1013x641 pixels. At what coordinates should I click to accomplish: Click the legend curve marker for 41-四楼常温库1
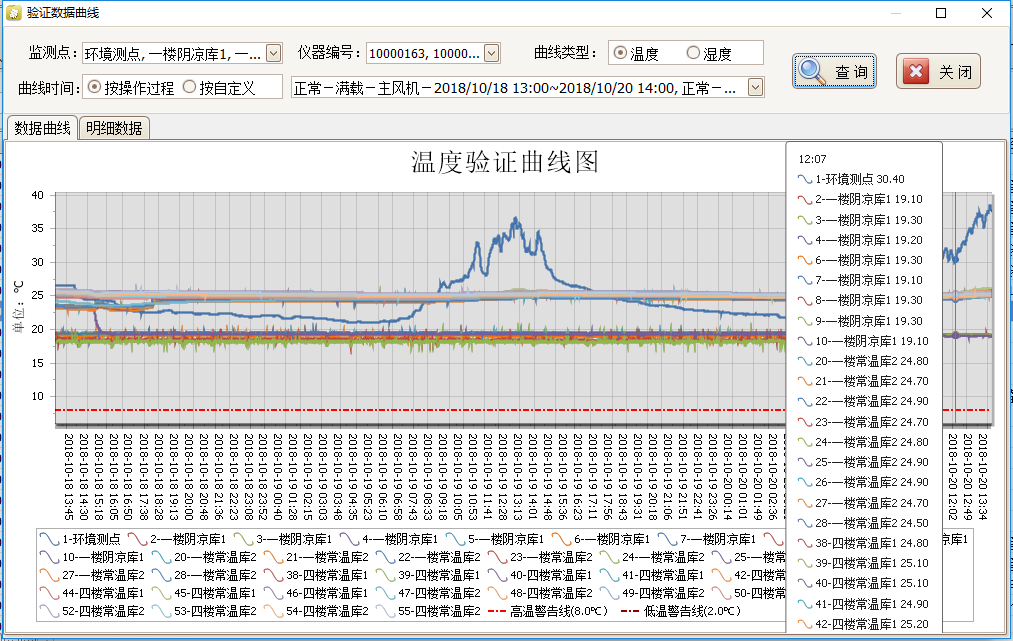click(x=609, y=575)
